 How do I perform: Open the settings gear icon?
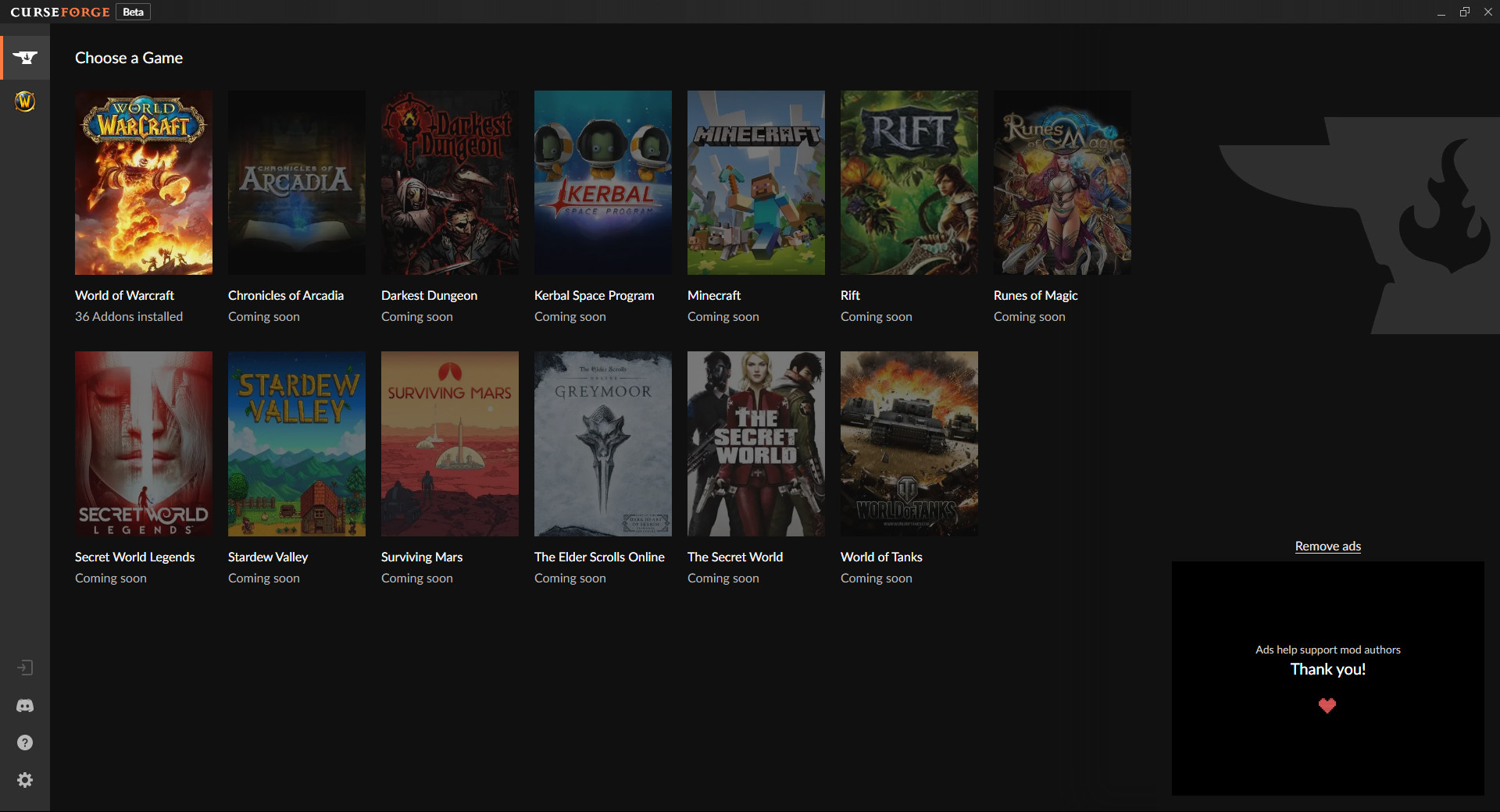tap(25, 780)
